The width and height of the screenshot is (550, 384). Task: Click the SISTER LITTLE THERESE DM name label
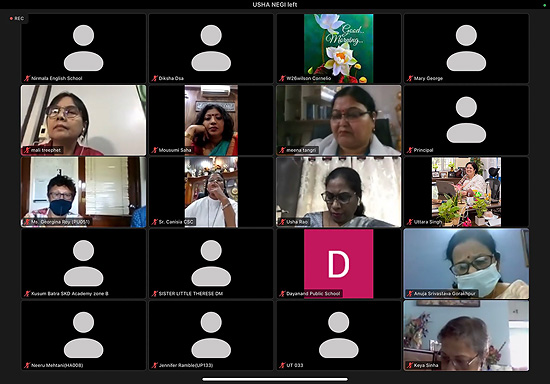click(191, 294)
